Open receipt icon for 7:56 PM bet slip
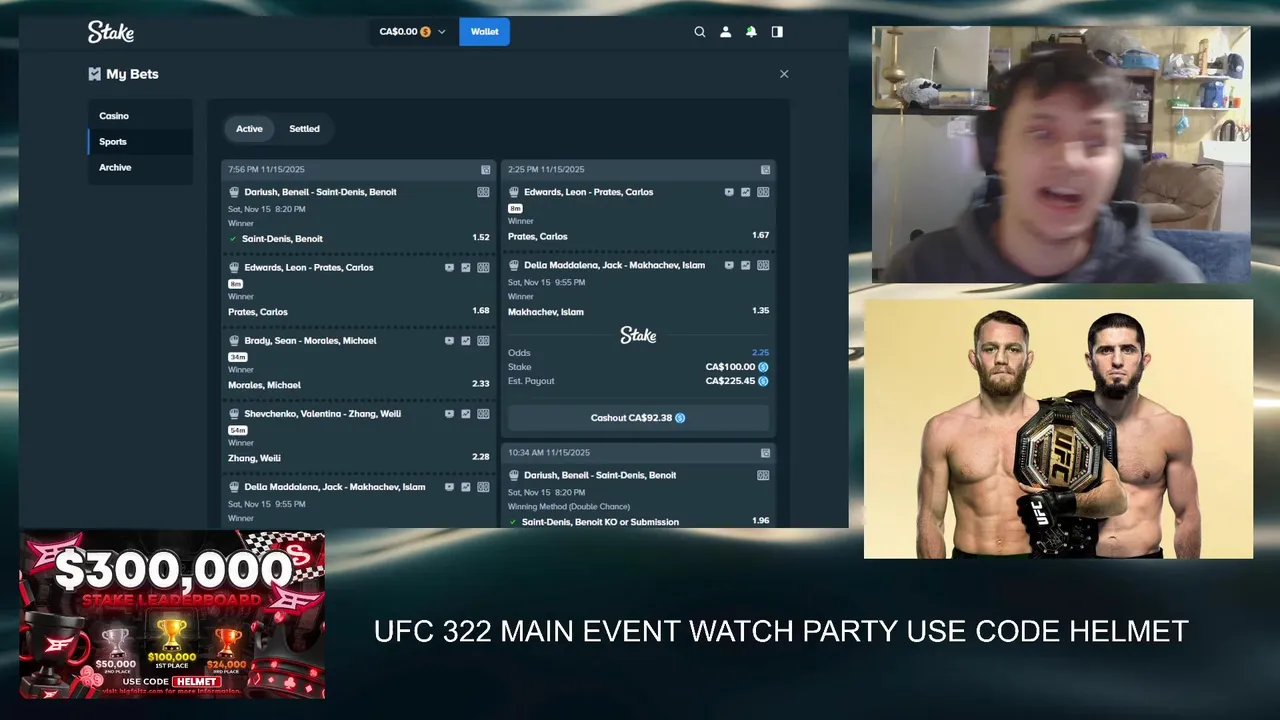Screen dimensions: 1280x720 (485, 170)
